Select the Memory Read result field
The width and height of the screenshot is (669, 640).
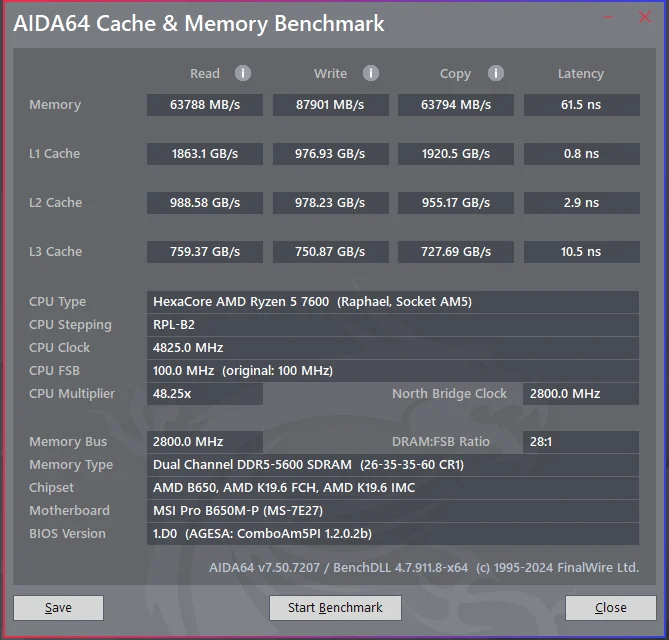(205, 105)
